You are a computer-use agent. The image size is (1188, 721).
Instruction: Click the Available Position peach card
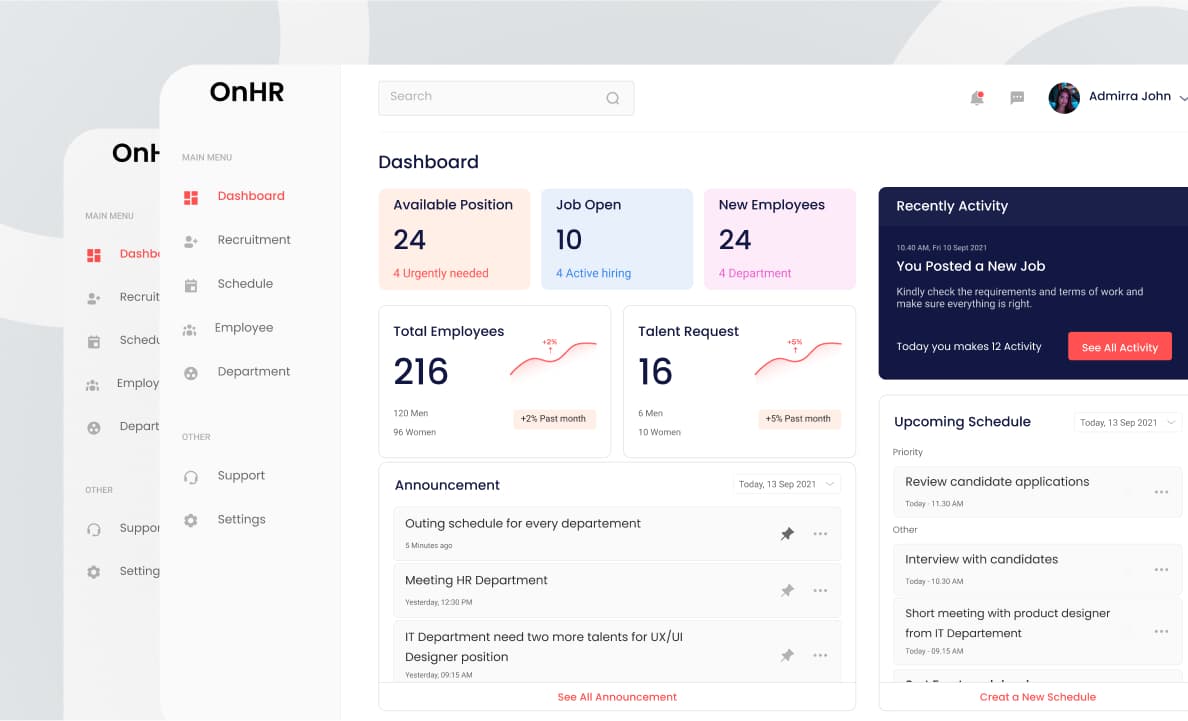coord(454,239)
